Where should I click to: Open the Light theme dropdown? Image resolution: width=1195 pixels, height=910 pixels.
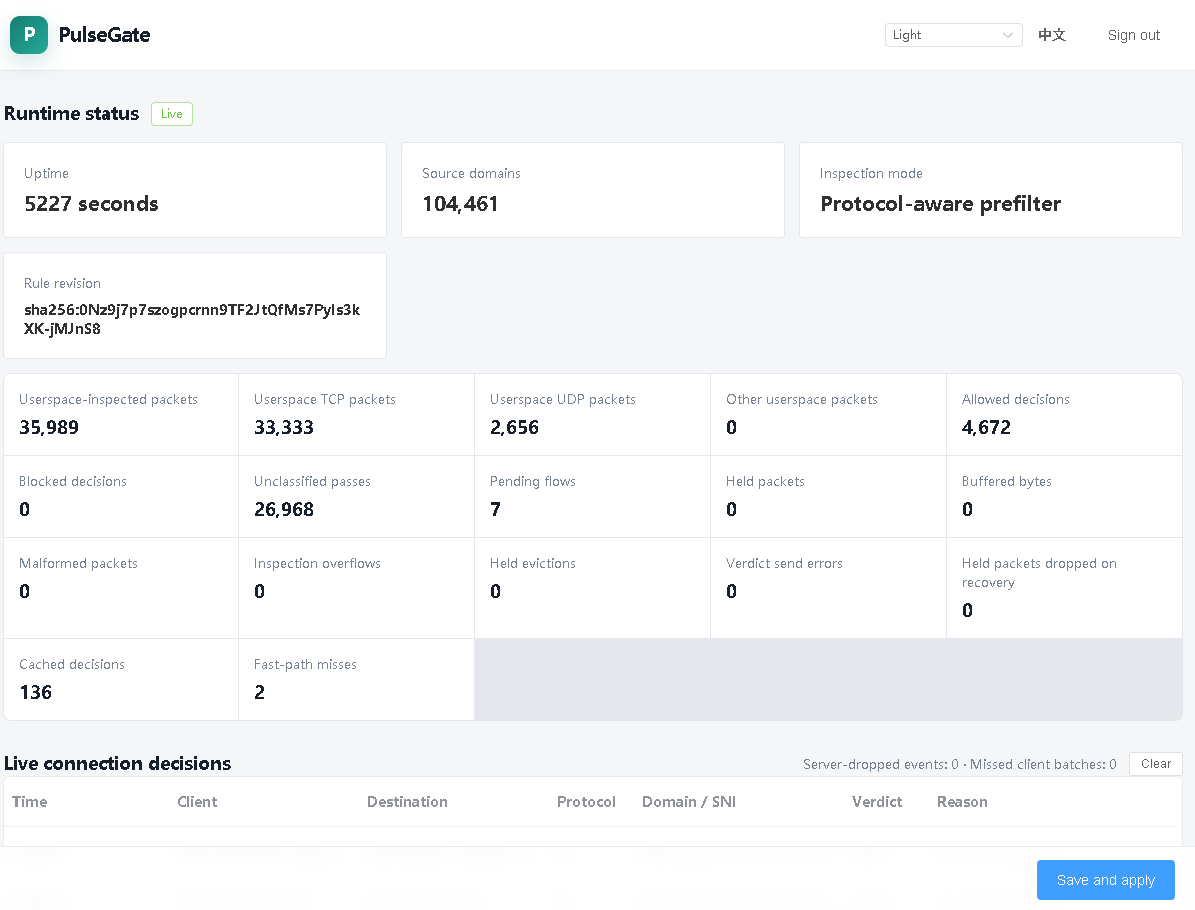[x=953, y=35]
